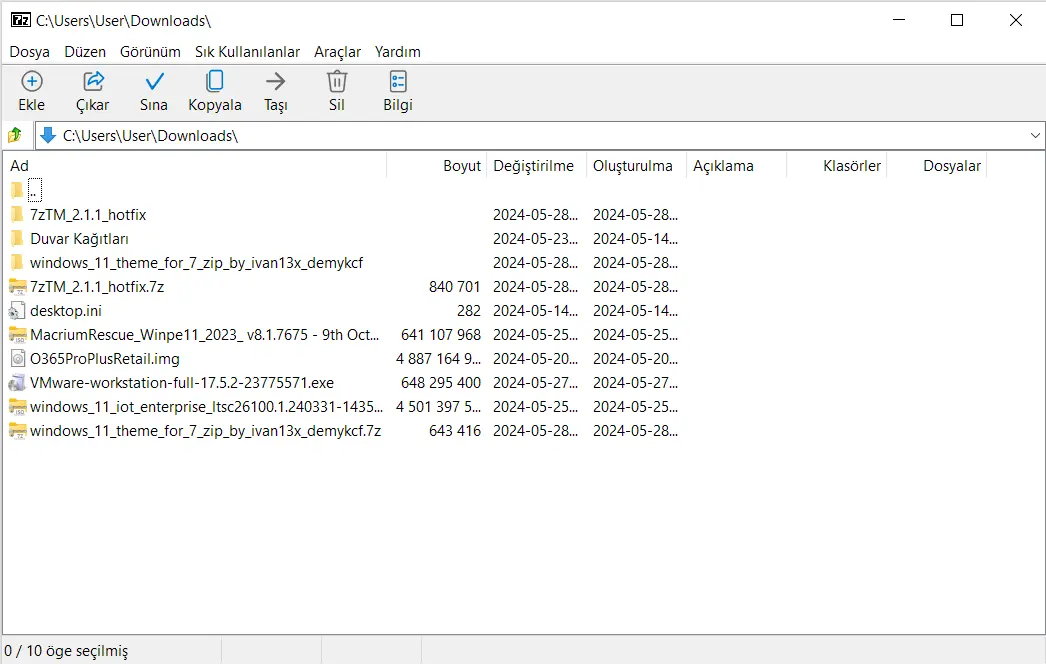The height and width of the screenshot is (664, 1046).
Task: Click ISO icon of windows_11_iot_enterprise file
Action: tap(17, 407)
